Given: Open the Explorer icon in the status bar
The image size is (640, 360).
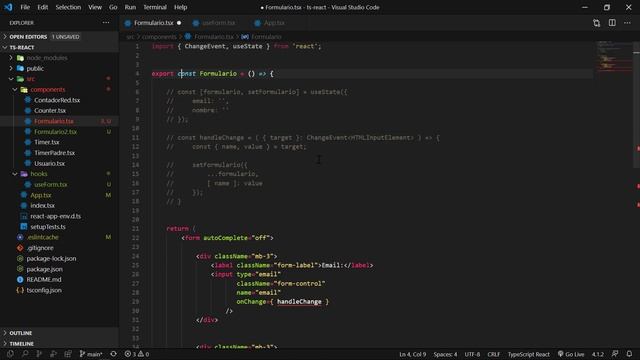Looking at the screenshot, I should tap(10, 354).
